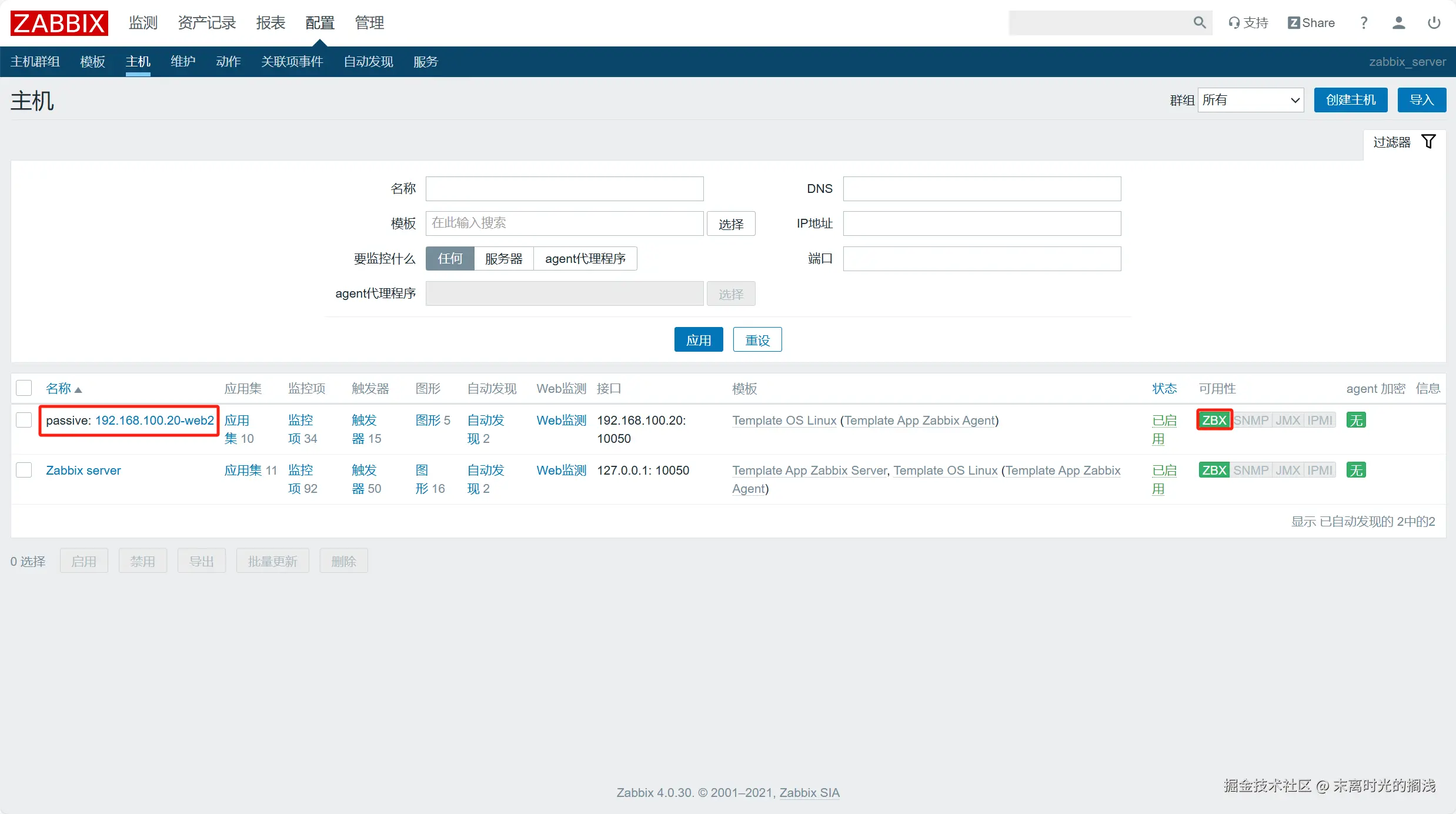Open help question mark icon
This screenshot has width=1456, height=814.
pos(1364,23)
